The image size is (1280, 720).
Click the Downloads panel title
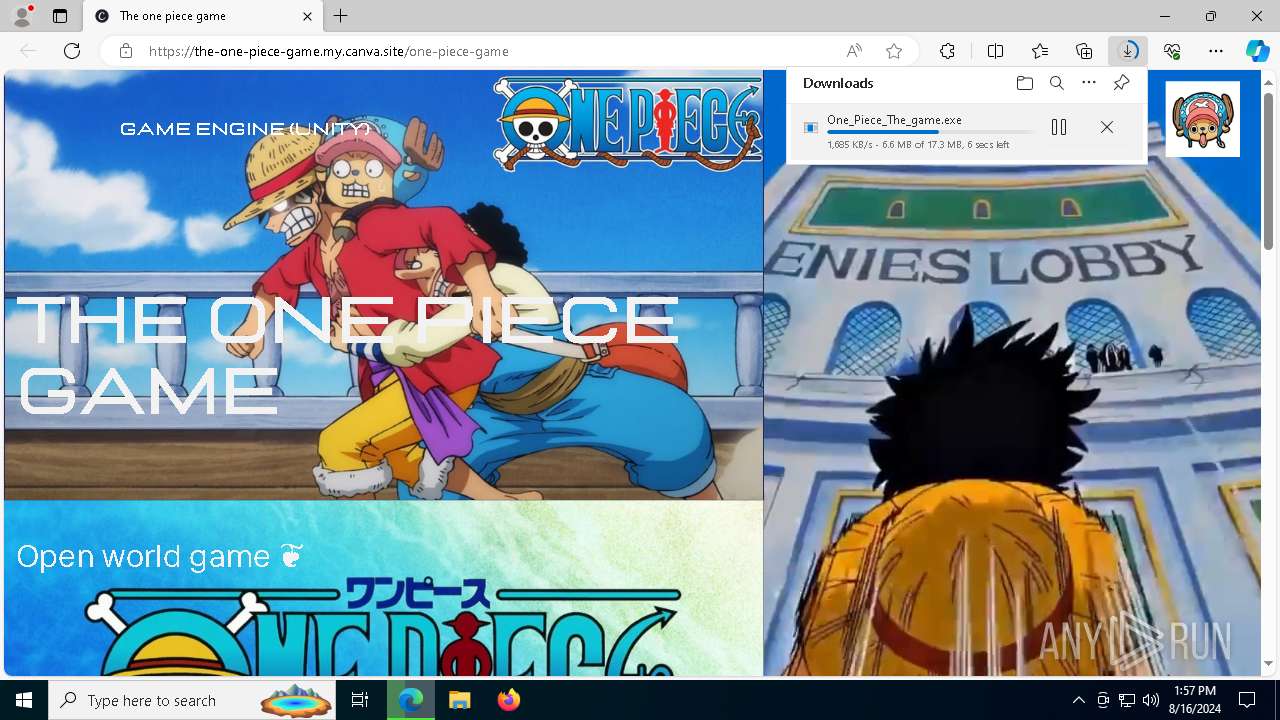[838, 83]
